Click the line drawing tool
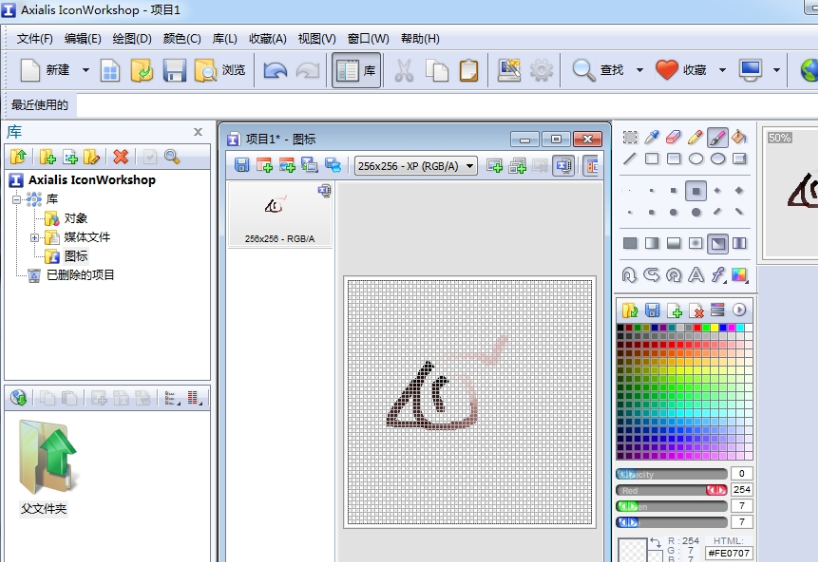 (x=630, y=159)
